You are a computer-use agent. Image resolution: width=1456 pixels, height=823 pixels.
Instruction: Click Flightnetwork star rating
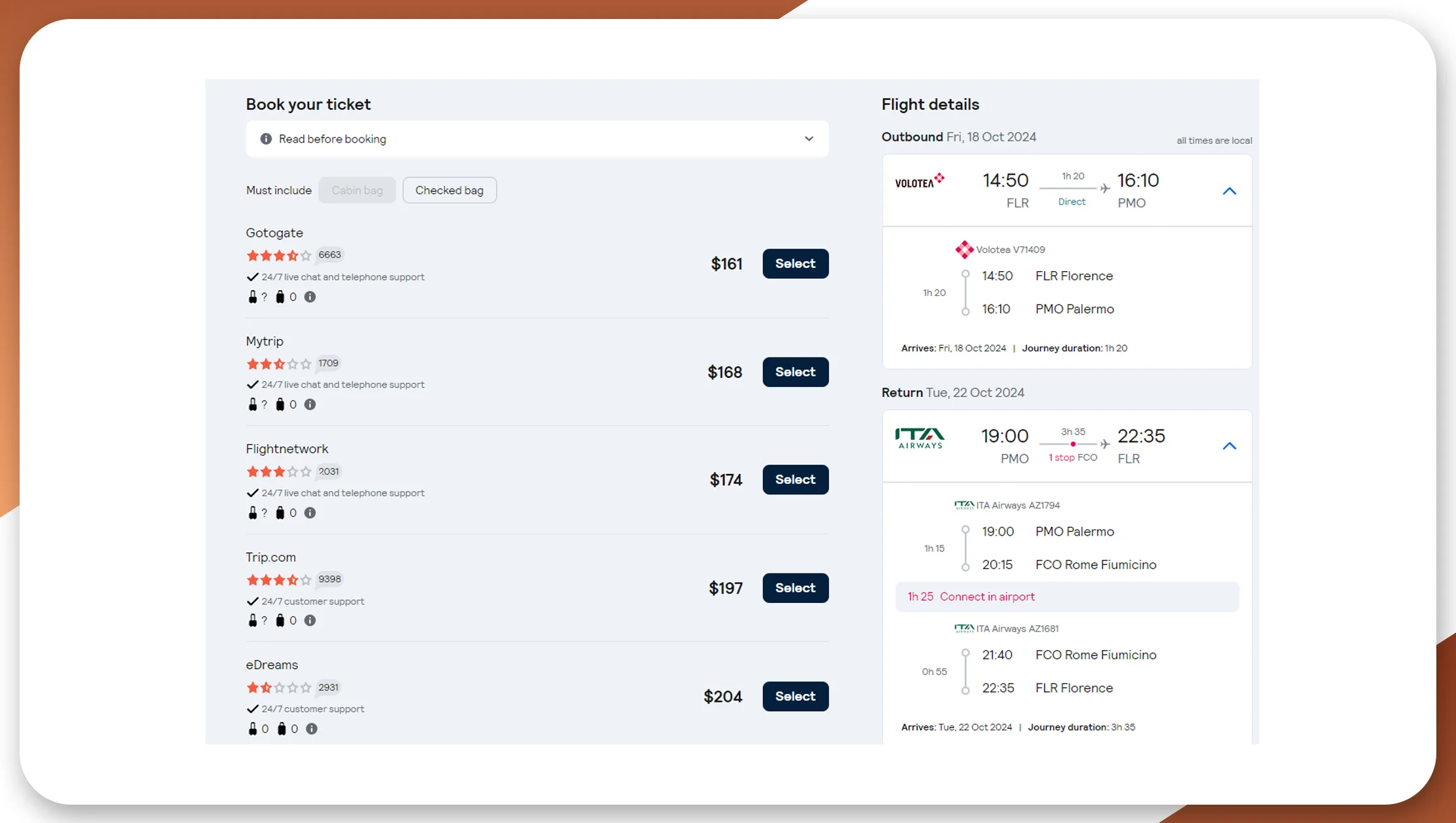pyautogui.click(x=279, y=471)
